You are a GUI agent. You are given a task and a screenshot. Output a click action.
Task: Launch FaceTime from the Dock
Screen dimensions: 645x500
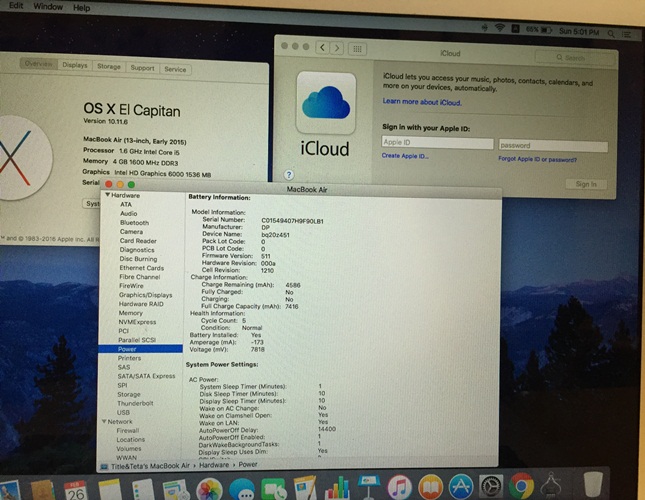click(274, 489)
